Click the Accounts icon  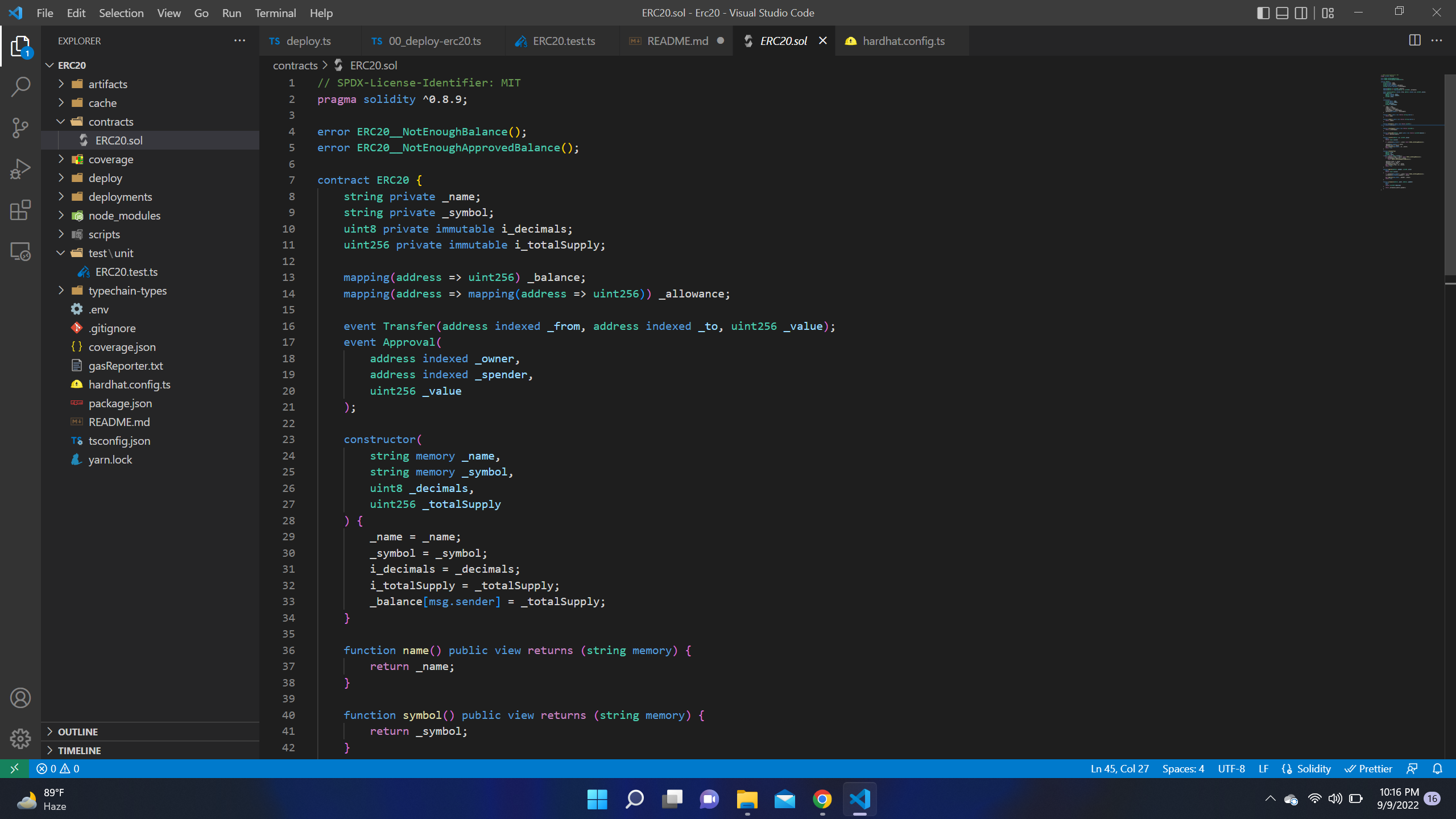(20, 697)
